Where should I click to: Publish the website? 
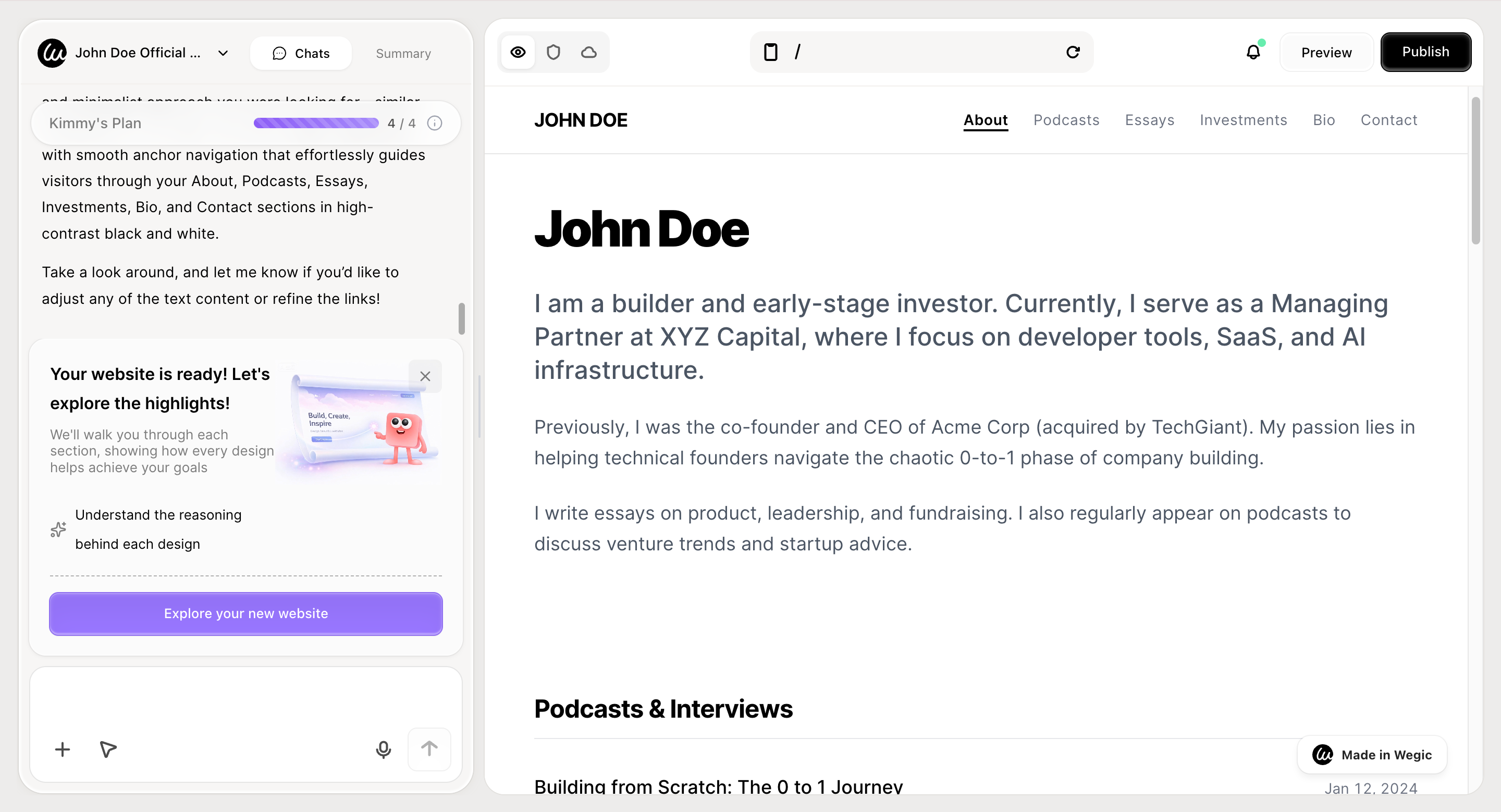[x=1426, y=52]
